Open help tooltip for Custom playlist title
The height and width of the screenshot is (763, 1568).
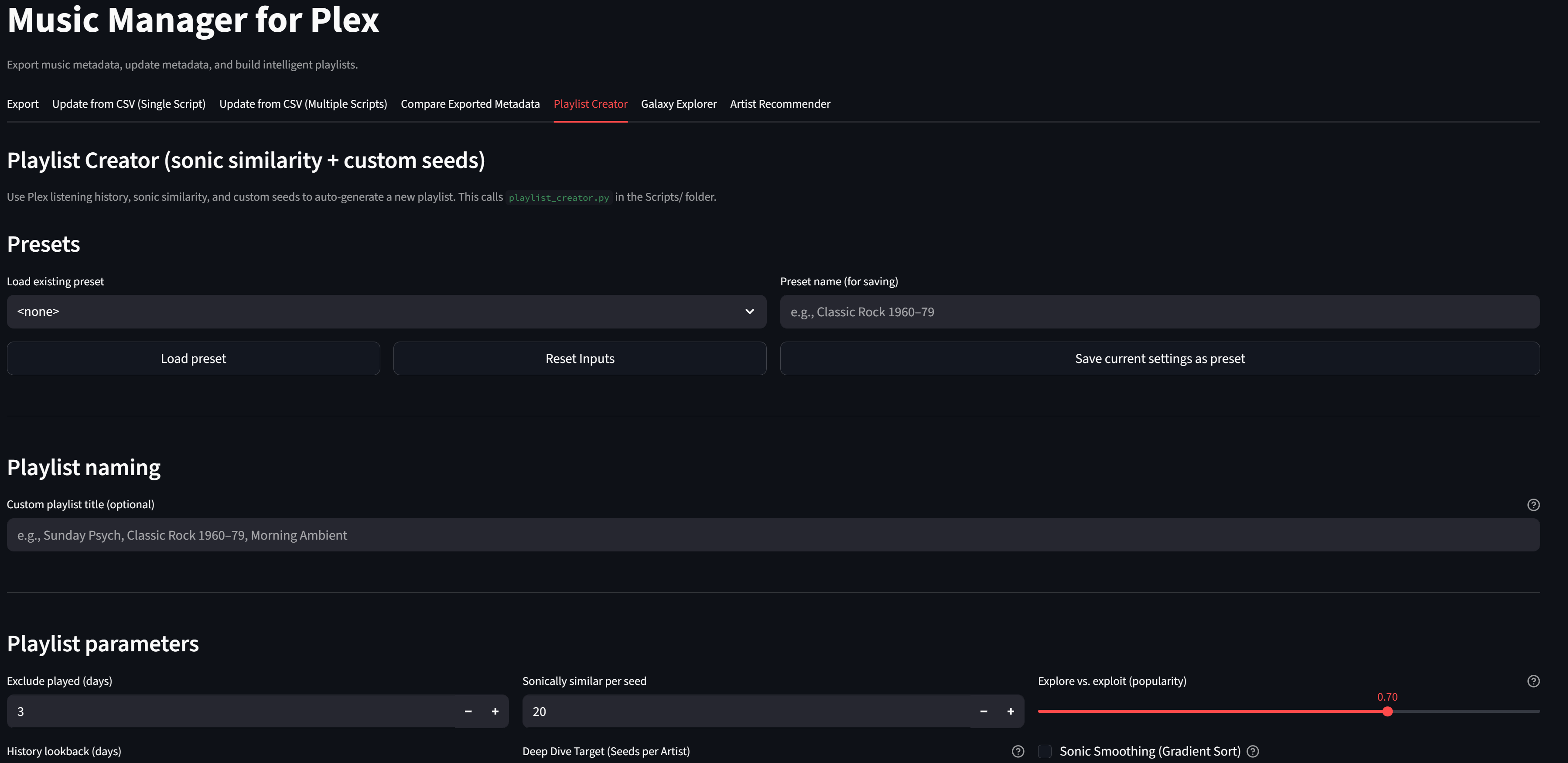point(1533,504)
